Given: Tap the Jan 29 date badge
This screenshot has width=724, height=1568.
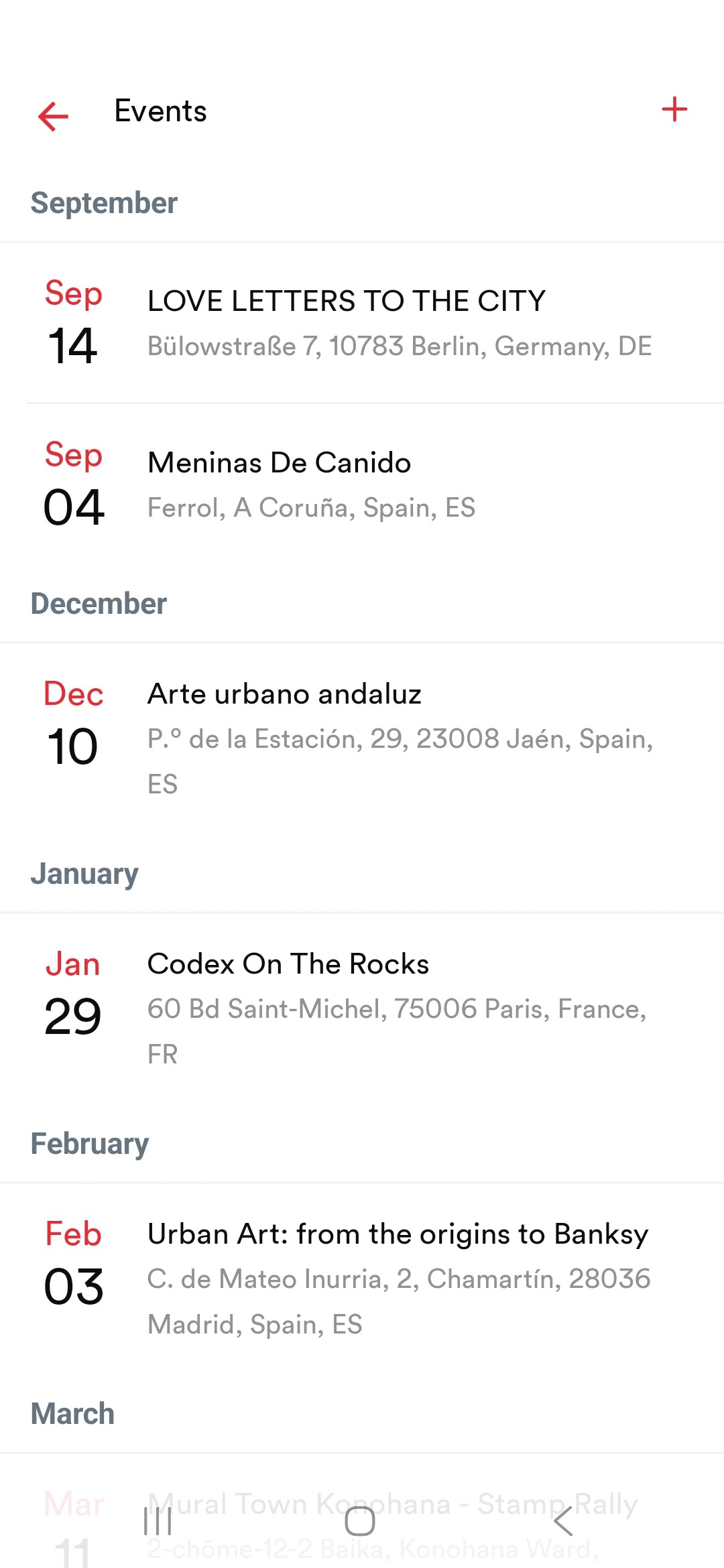Looking at the screenshot, I should [73, 994].
